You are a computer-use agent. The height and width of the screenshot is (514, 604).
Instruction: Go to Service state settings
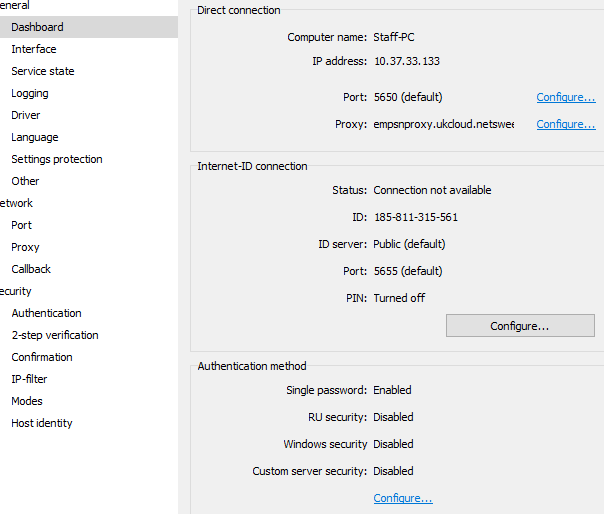pos(43,71)
